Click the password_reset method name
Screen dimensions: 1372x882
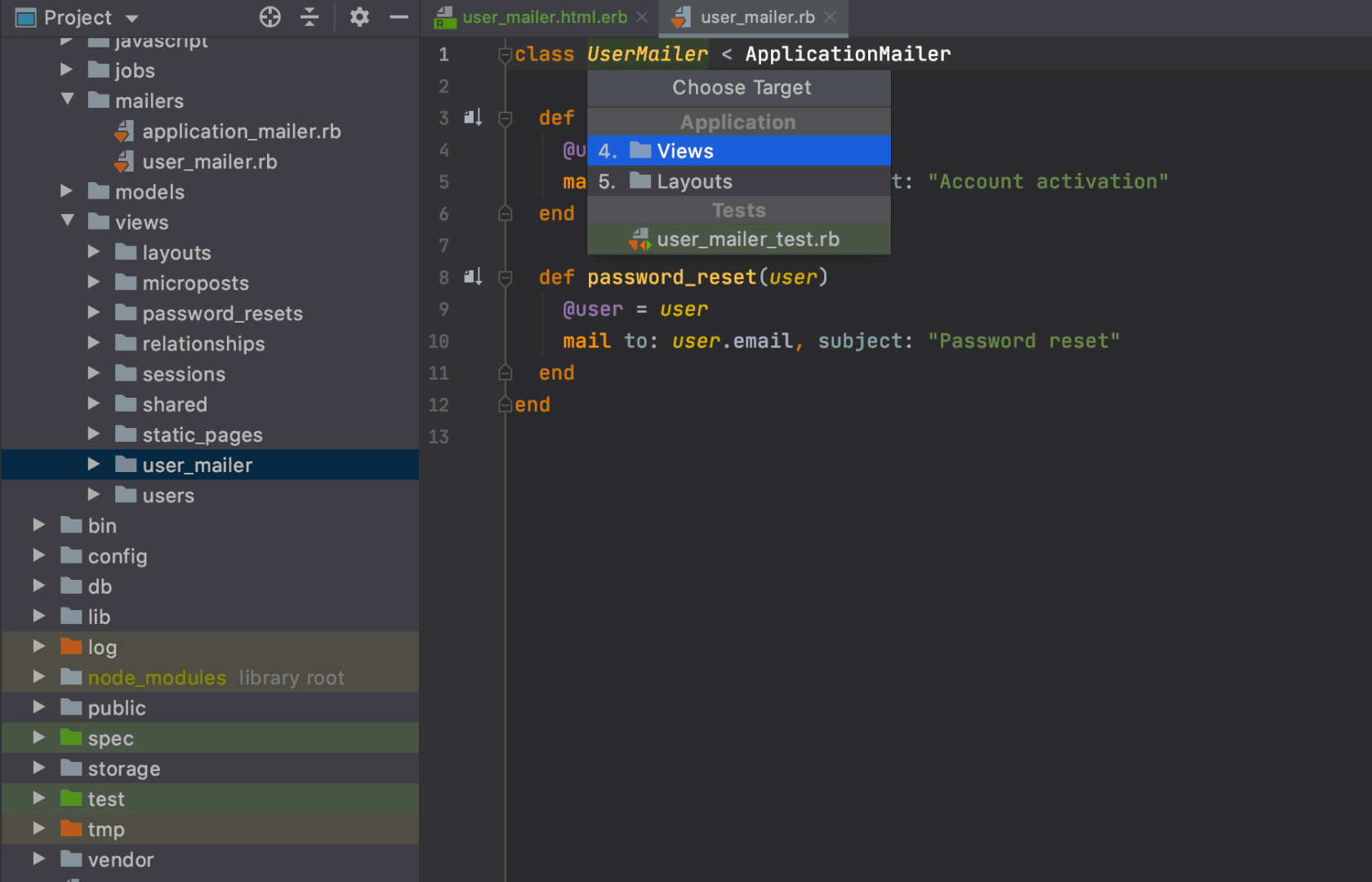pyautogui.click(x=671, y=278)
